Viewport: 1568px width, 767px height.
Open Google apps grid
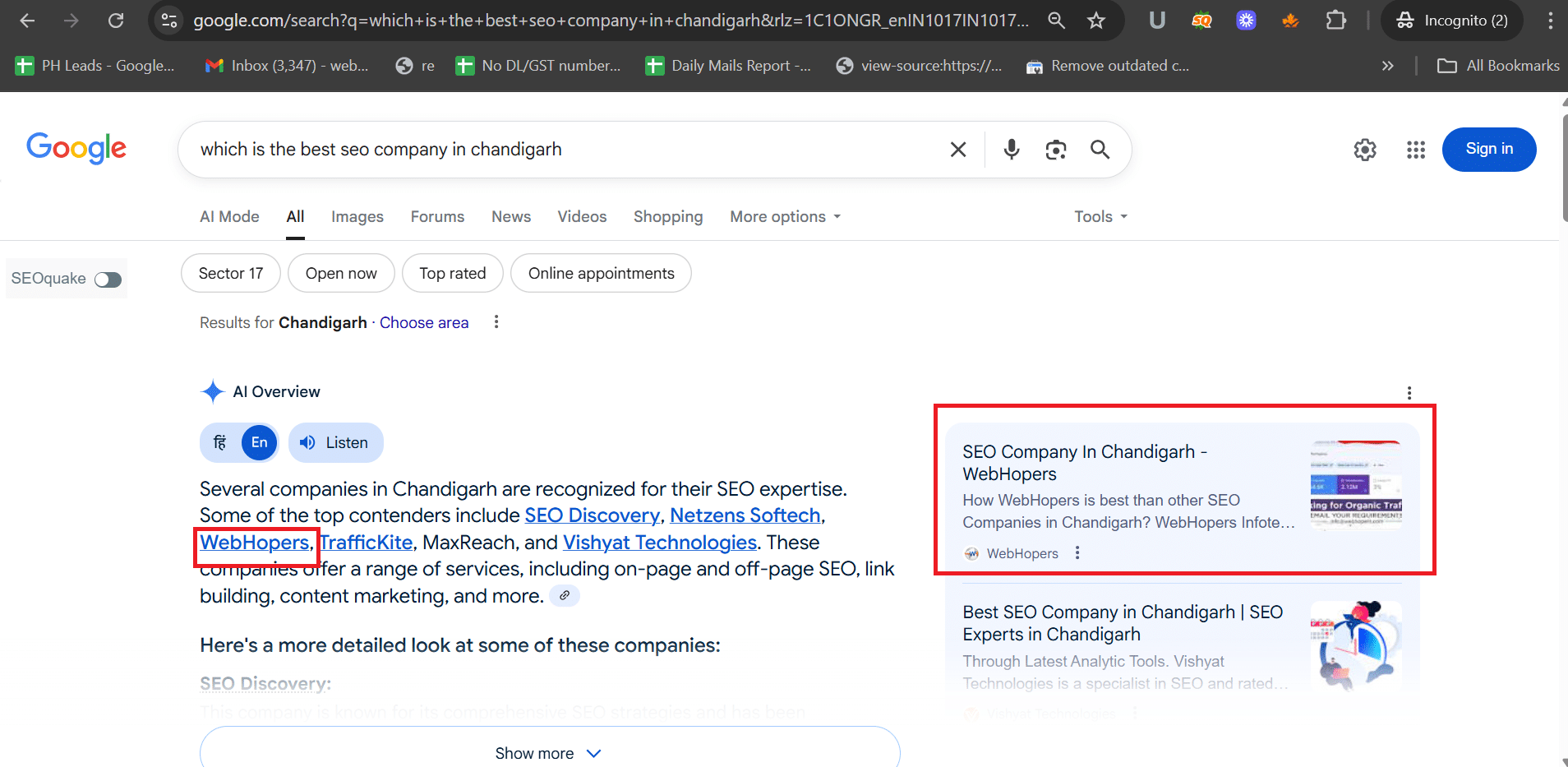1415,150
